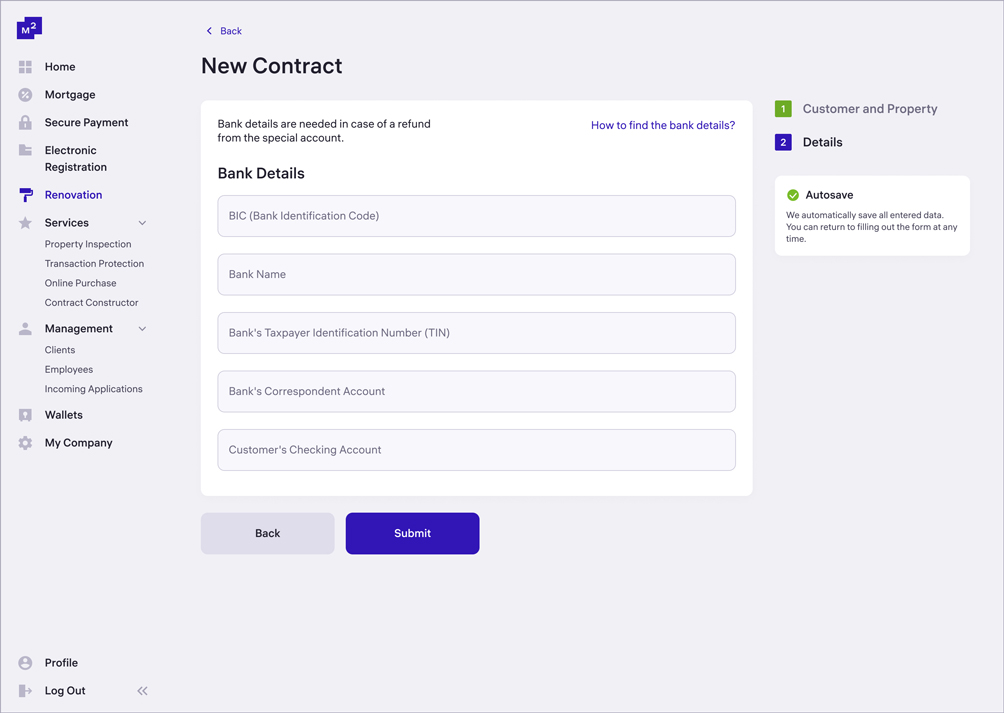Click the My Company gear icon
The image size is (1004, 713).
point(24,442)
